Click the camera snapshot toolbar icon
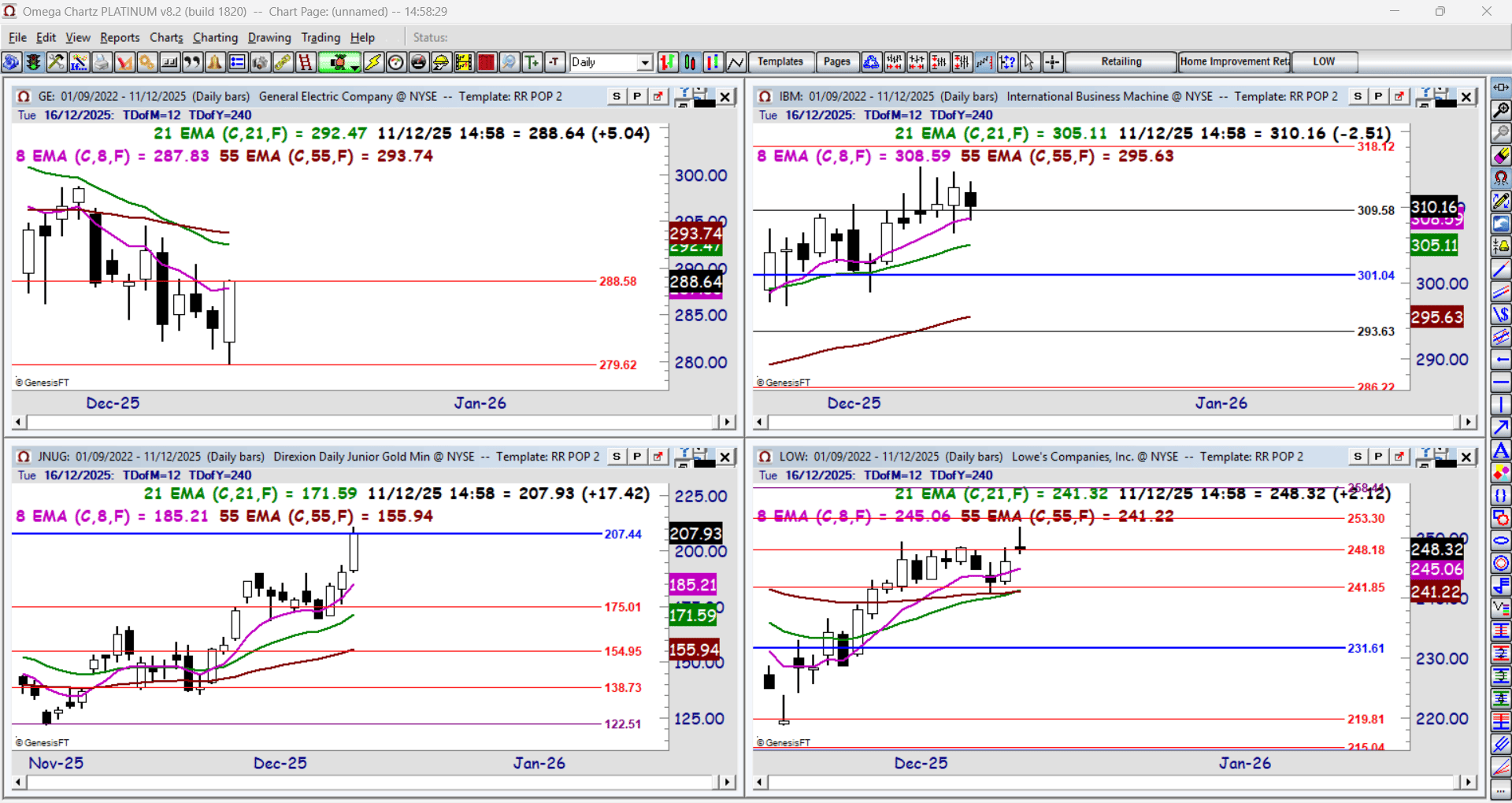 pos(260,62)
